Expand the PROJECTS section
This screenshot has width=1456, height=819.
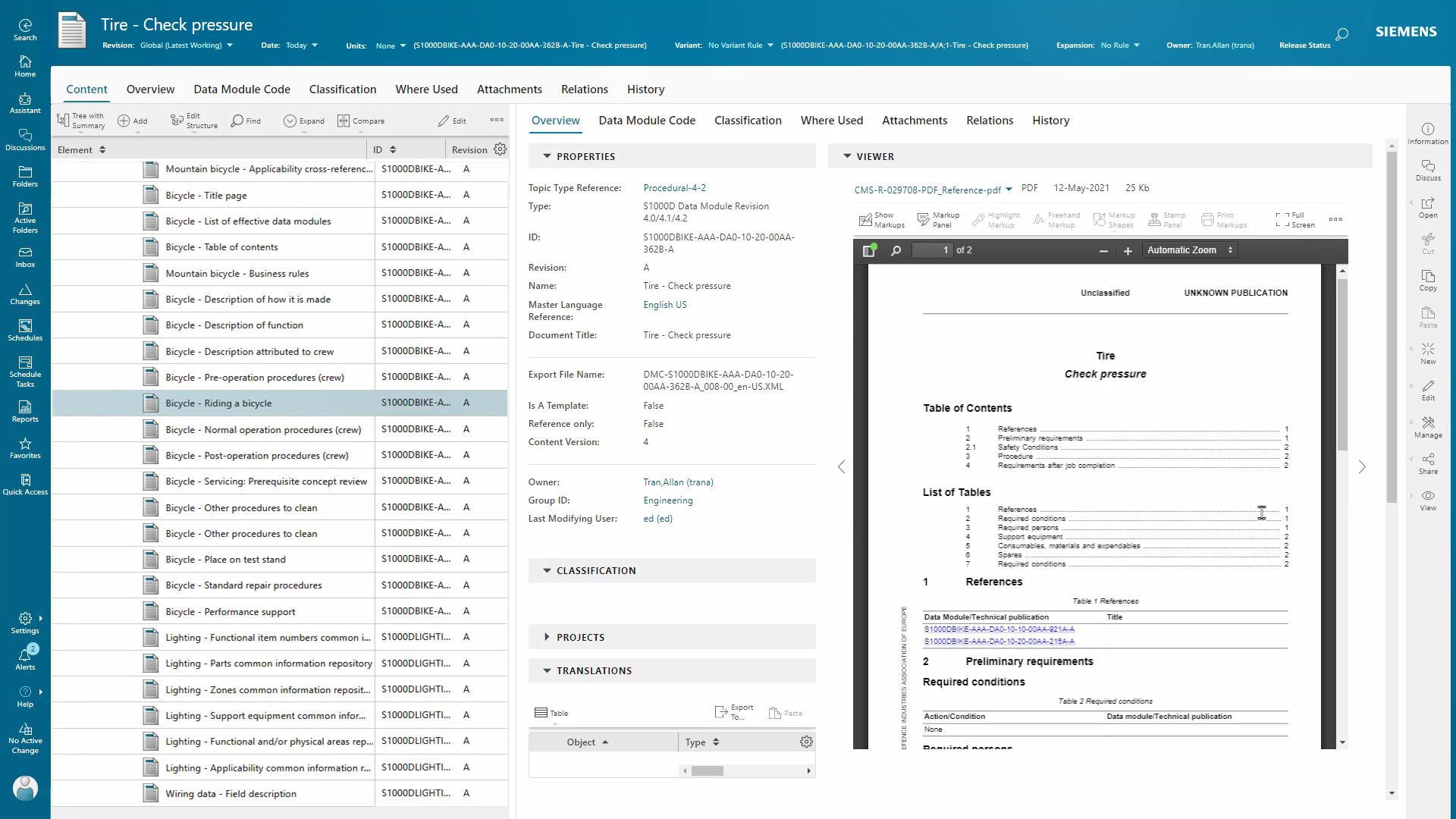pyautogui.click(x=548, y=636)
